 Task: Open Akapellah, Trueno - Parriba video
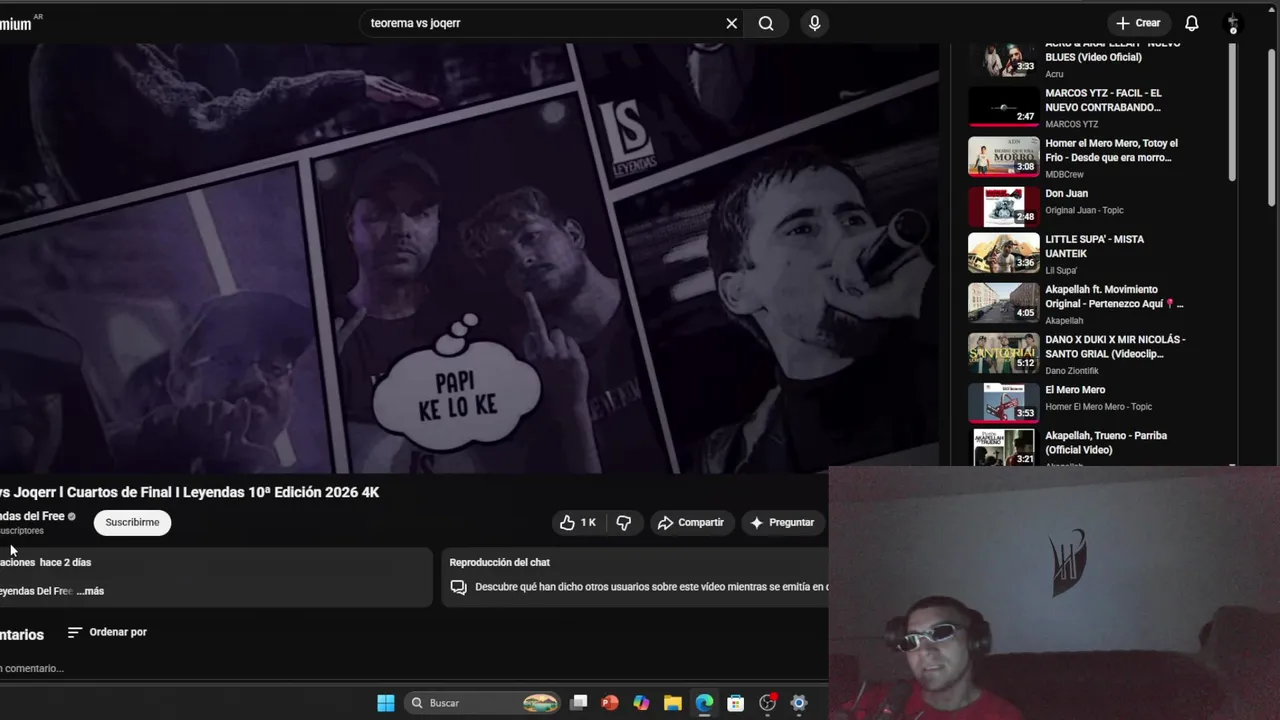coord(1106,442)
